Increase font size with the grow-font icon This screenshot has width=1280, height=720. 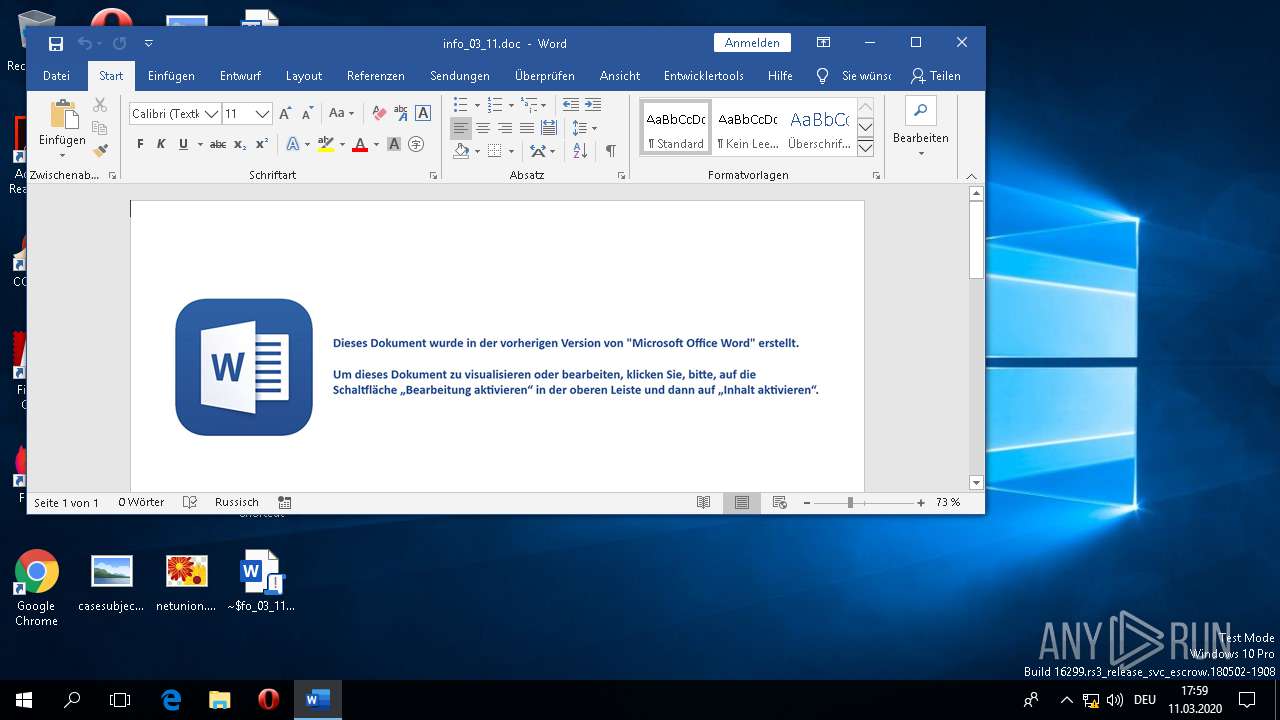pyautogui.click(x=286, y=114)
